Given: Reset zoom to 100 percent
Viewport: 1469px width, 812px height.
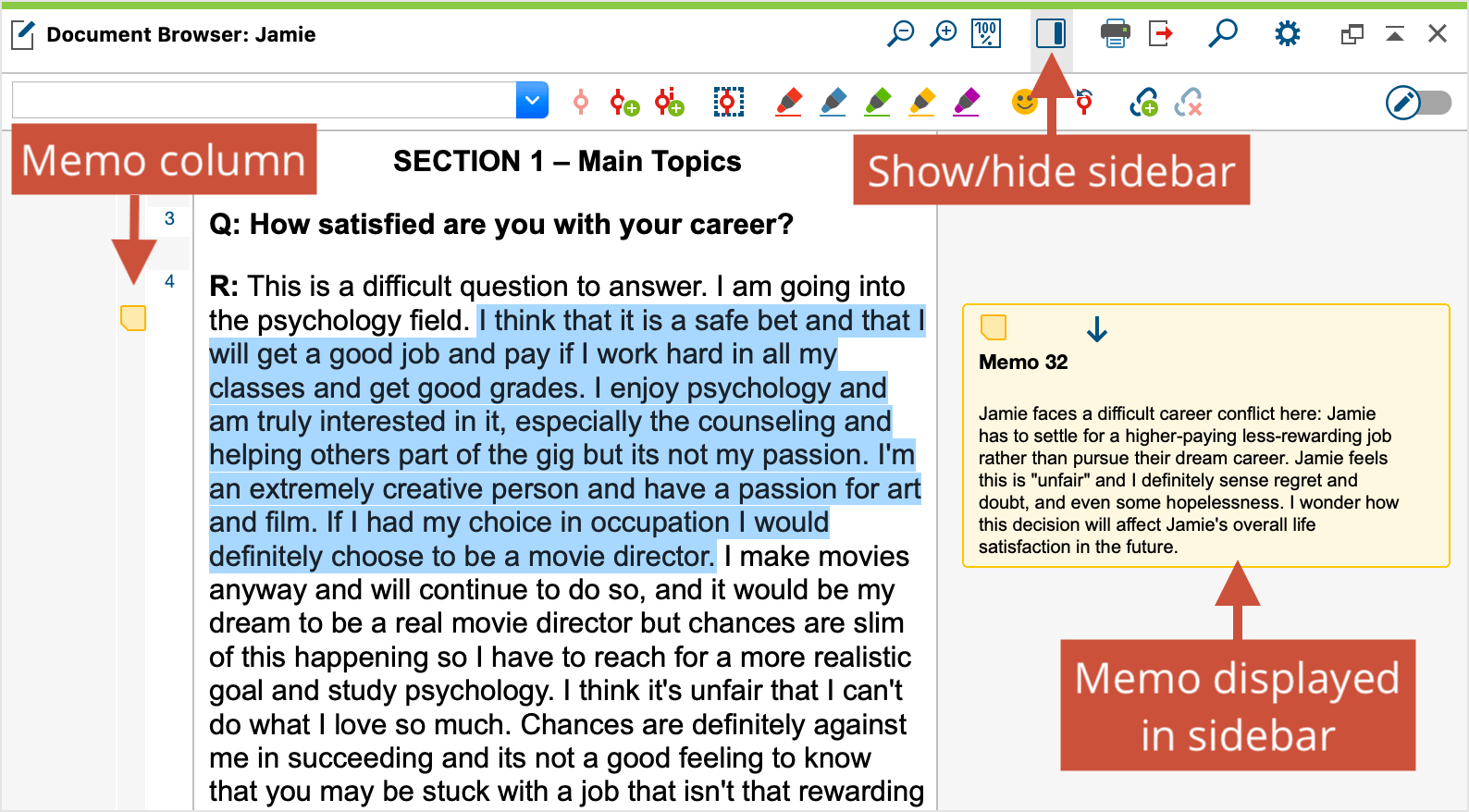Looking at the screenshot, I should point(986,34).
